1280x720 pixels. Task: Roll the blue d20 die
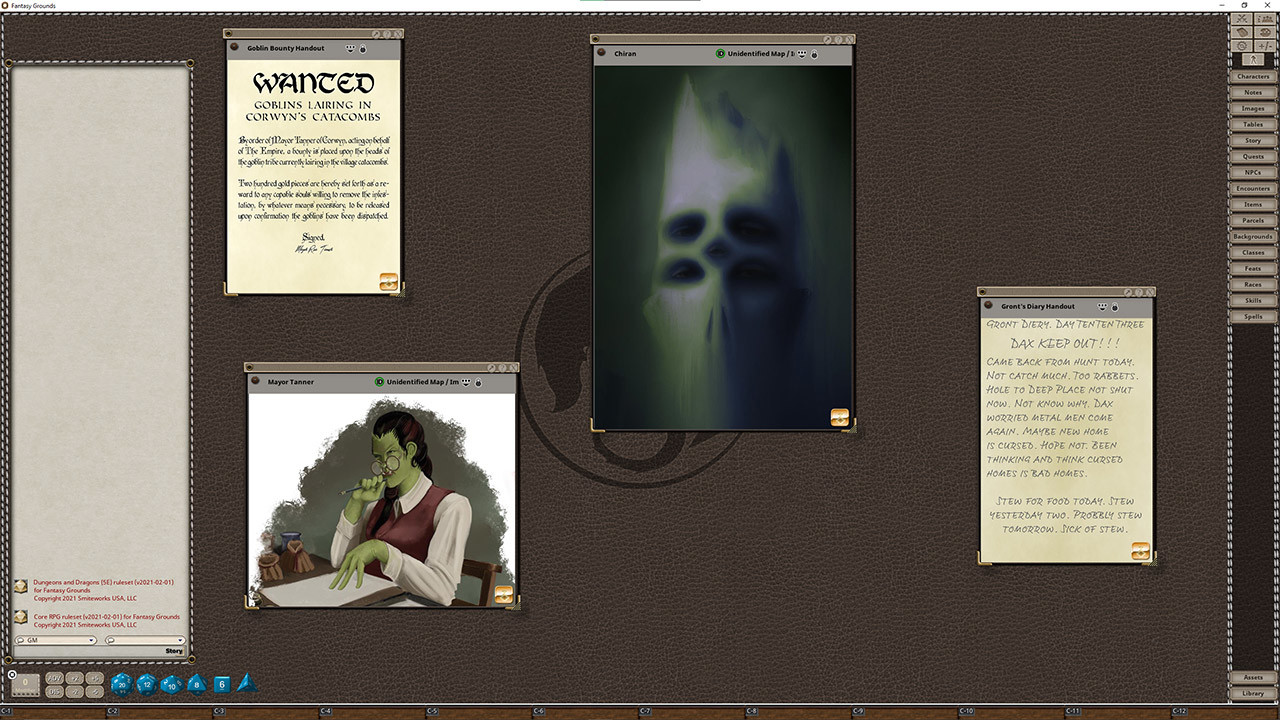tap(120, 684)
